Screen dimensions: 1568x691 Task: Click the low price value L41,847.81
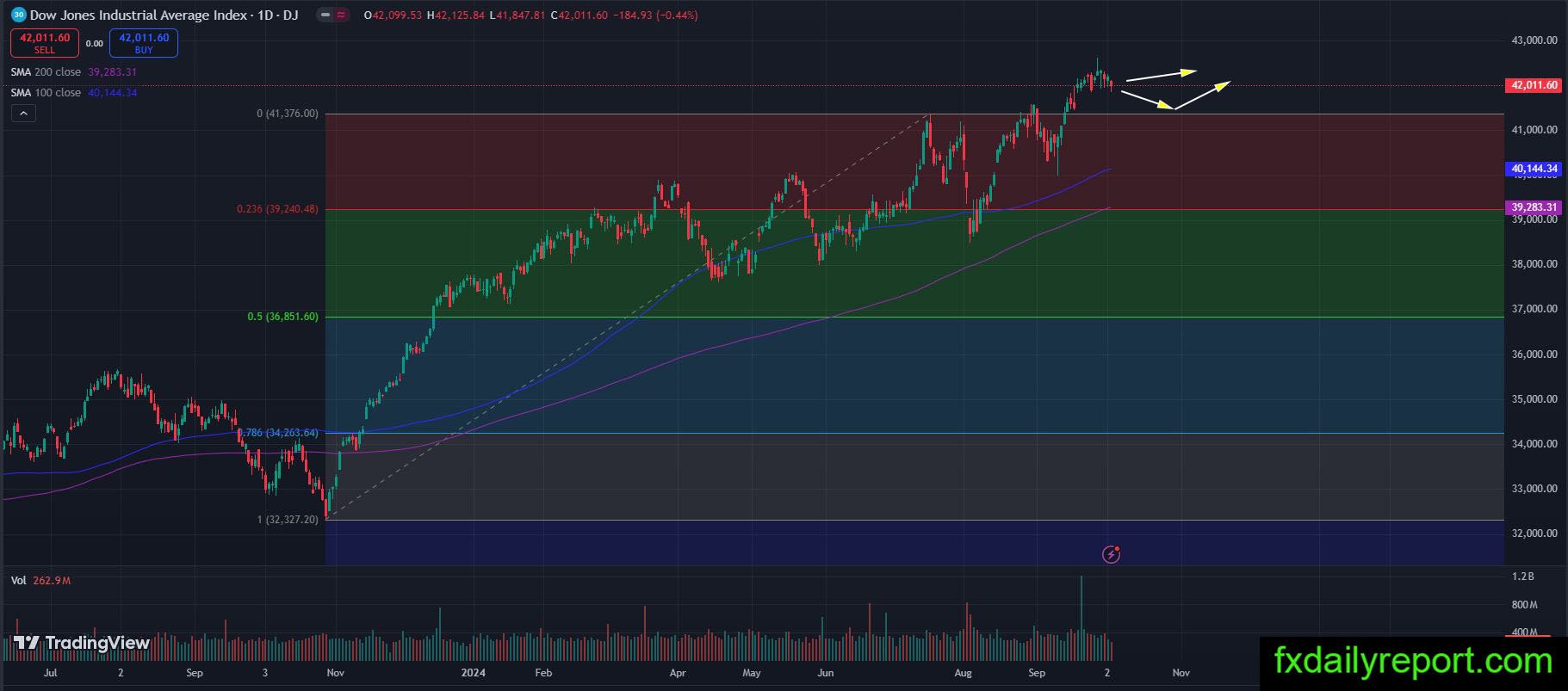tap(517, 15)
